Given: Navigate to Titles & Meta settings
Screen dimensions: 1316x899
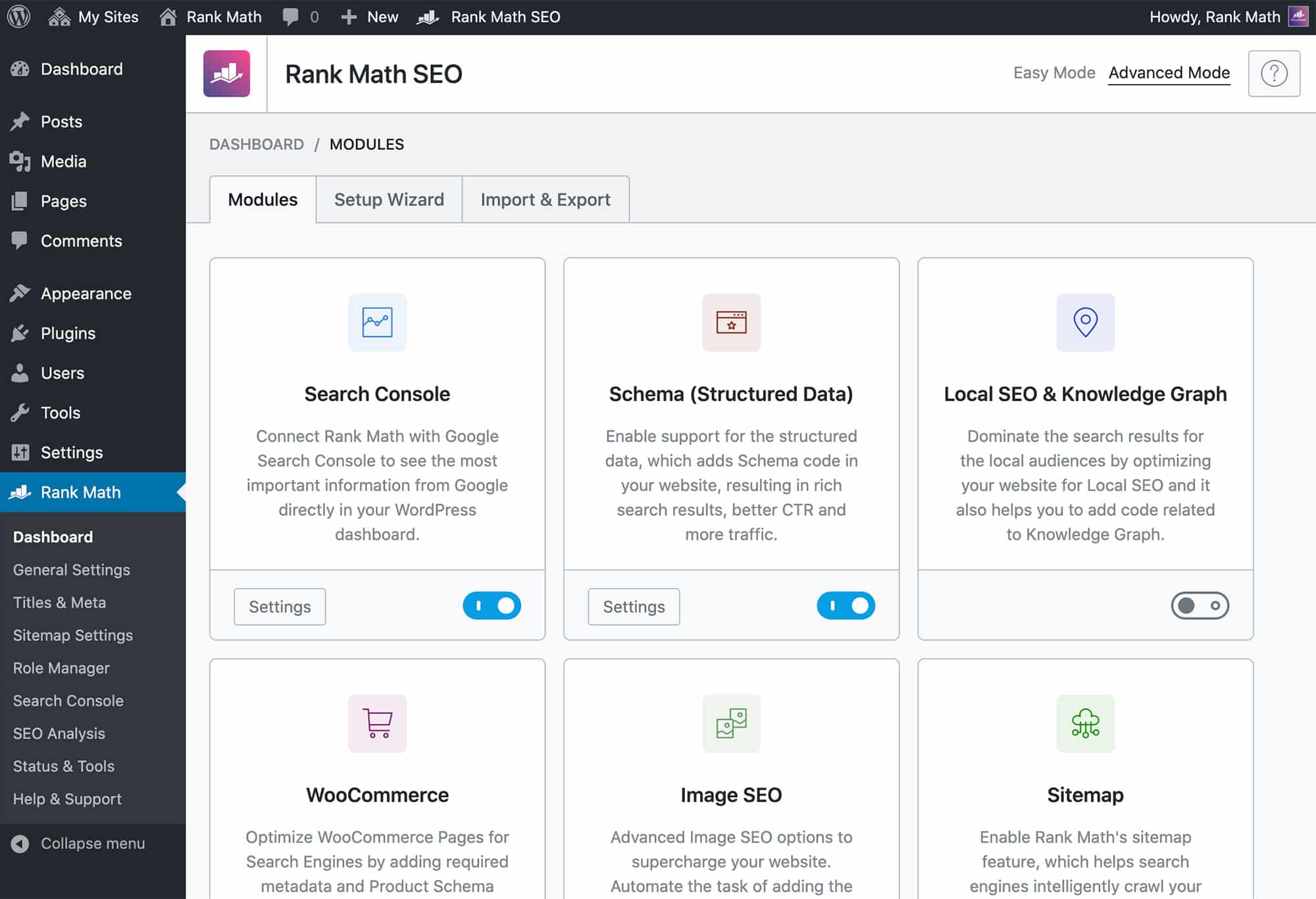Looking at the screenshot, I should click(x=60, y=602).
